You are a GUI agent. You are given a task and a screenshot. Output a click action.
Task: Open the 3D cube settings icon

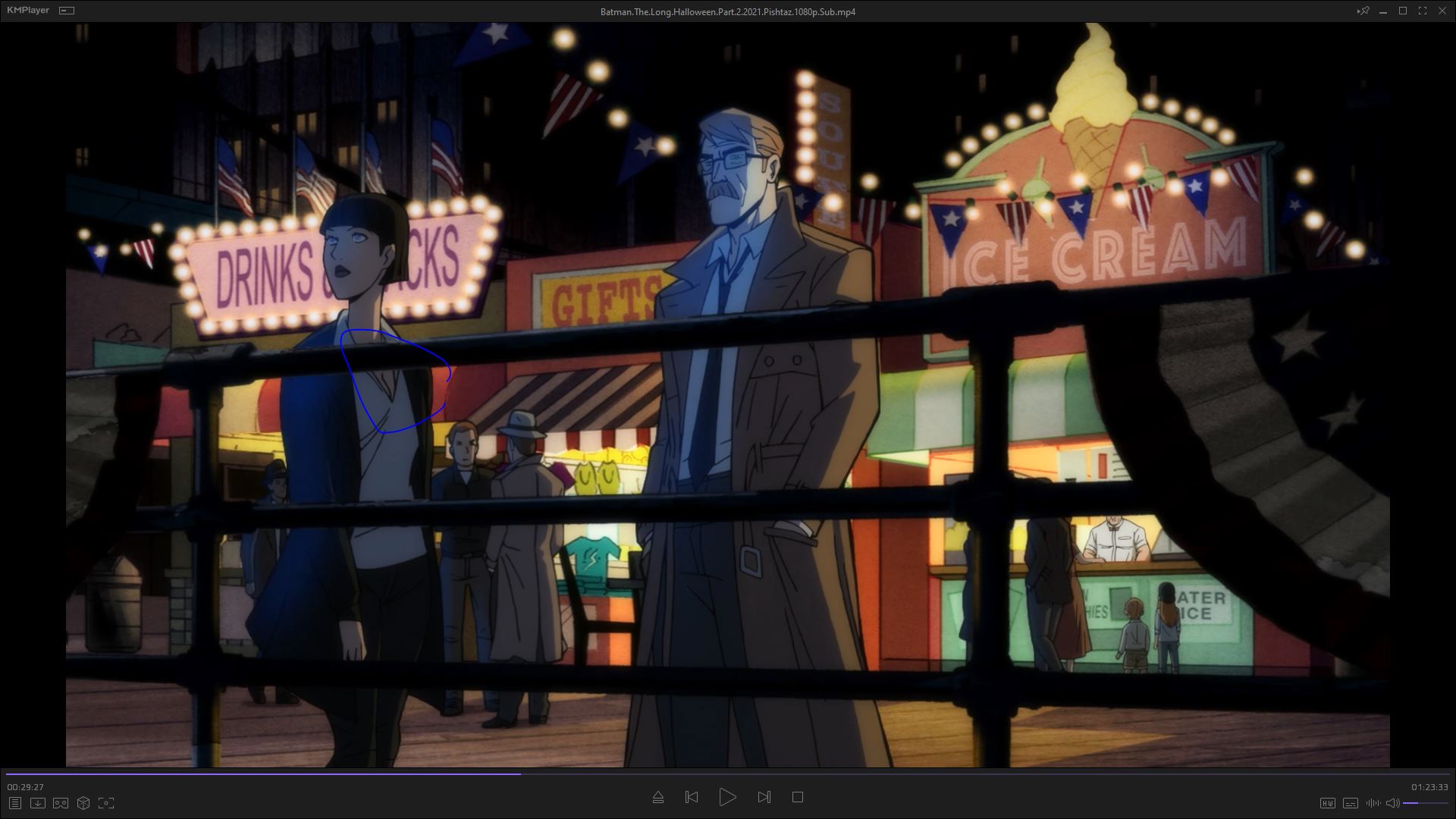(83, 803)
